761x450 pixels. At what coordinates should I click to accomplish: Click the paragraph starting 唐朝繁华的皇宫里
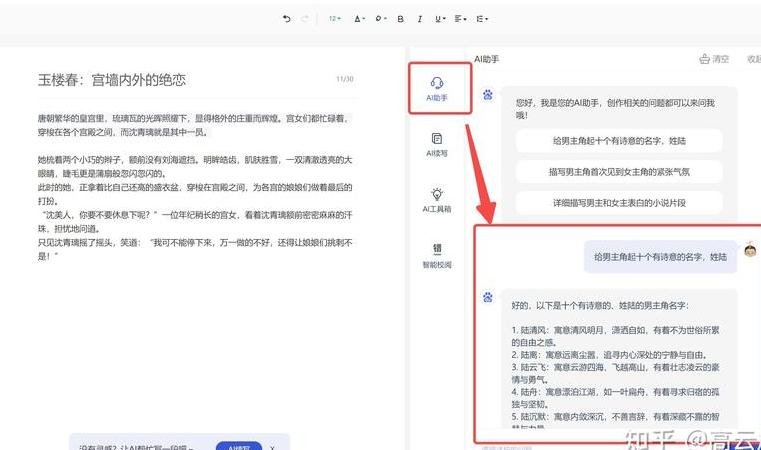pyautogui.click(x=195, y=125)
